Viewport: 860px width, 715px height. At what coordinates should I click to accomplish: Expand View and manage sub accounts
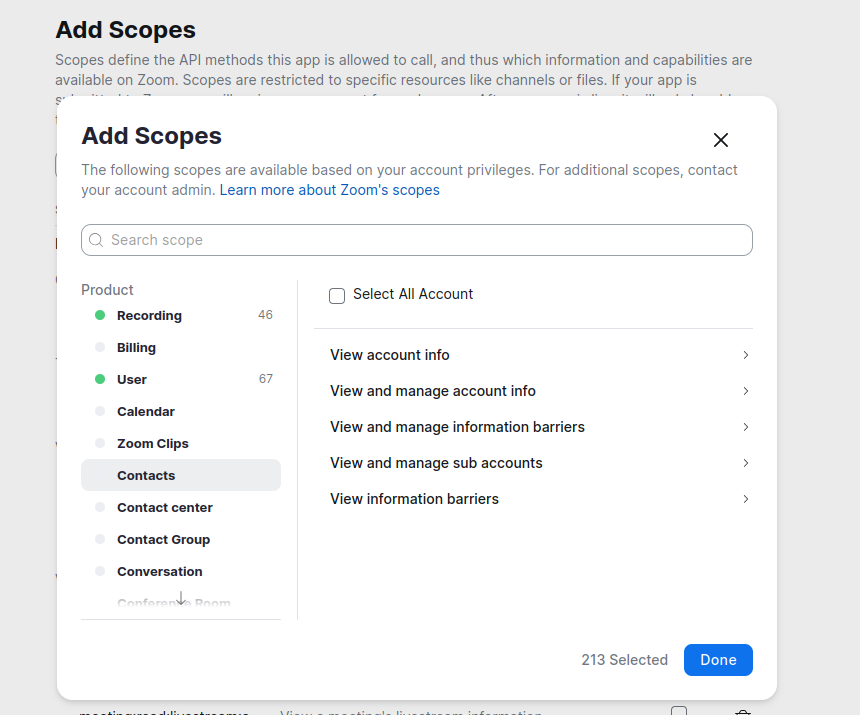(x=540, y=463)
